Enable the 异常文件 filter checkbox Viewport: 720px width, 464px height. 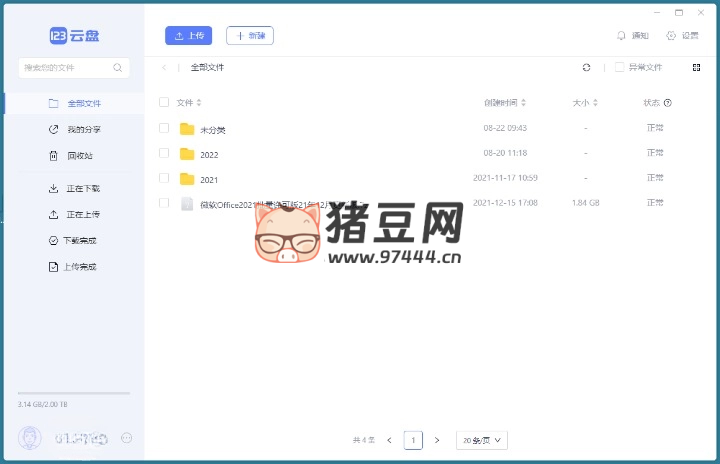[x=620, y=67]
